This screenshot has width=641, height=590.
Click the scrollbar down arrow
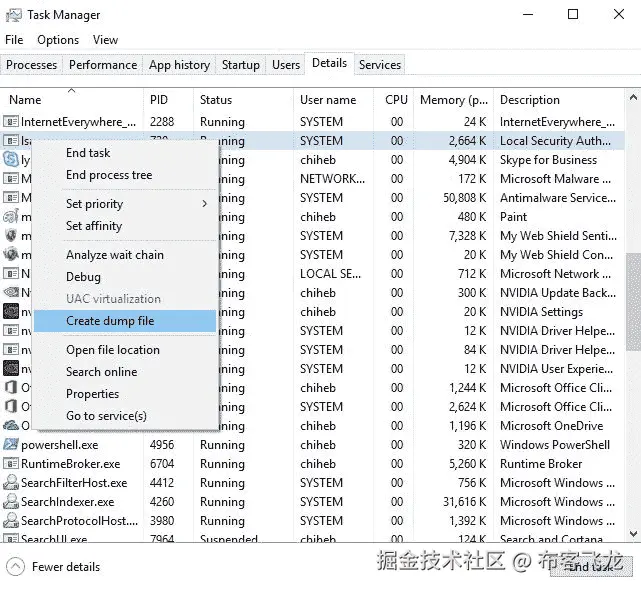click(633, 534)
